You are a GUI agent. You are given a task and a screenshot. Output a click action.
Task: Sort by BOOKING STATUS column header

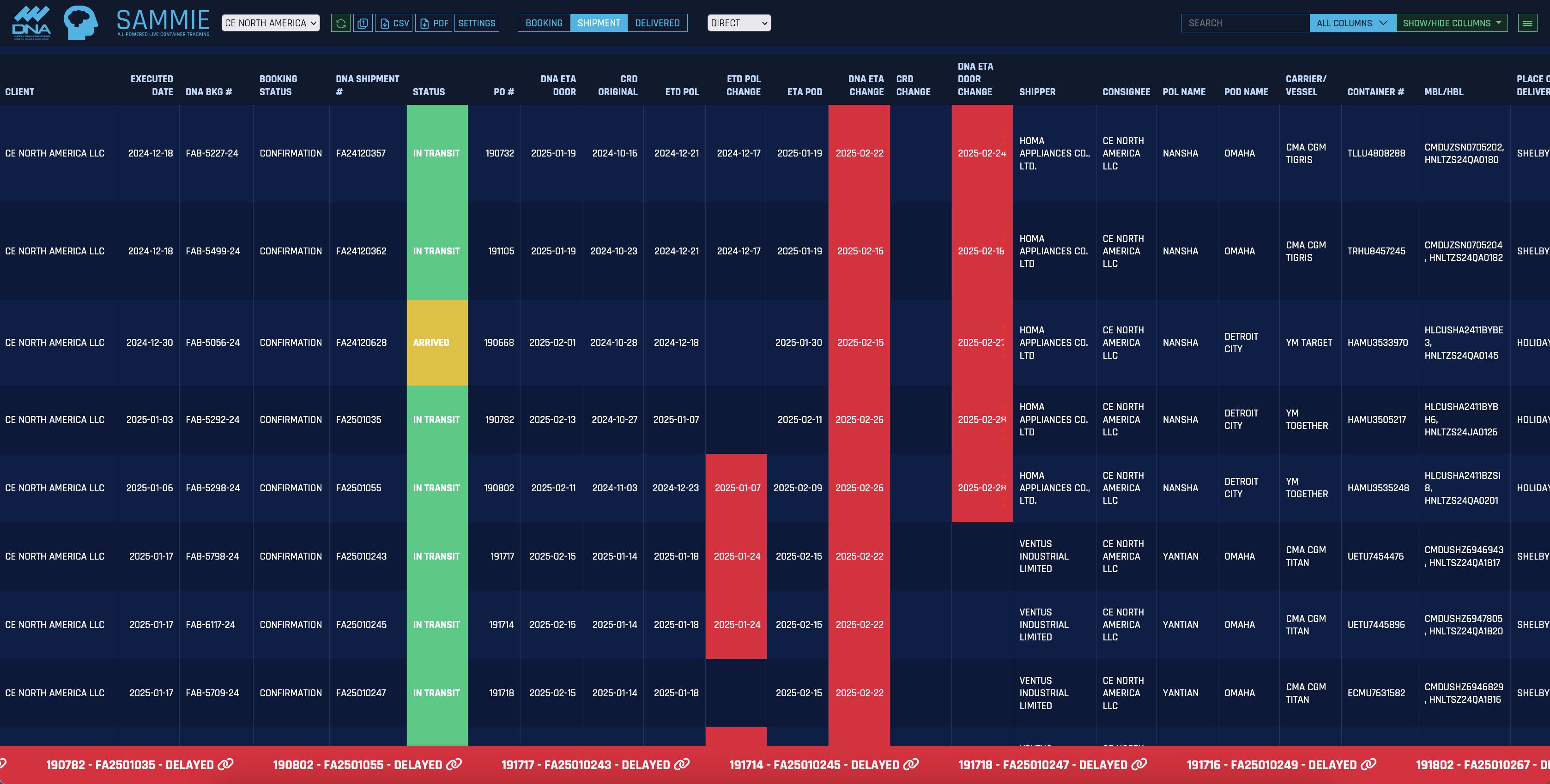click(x=278, y=85)
